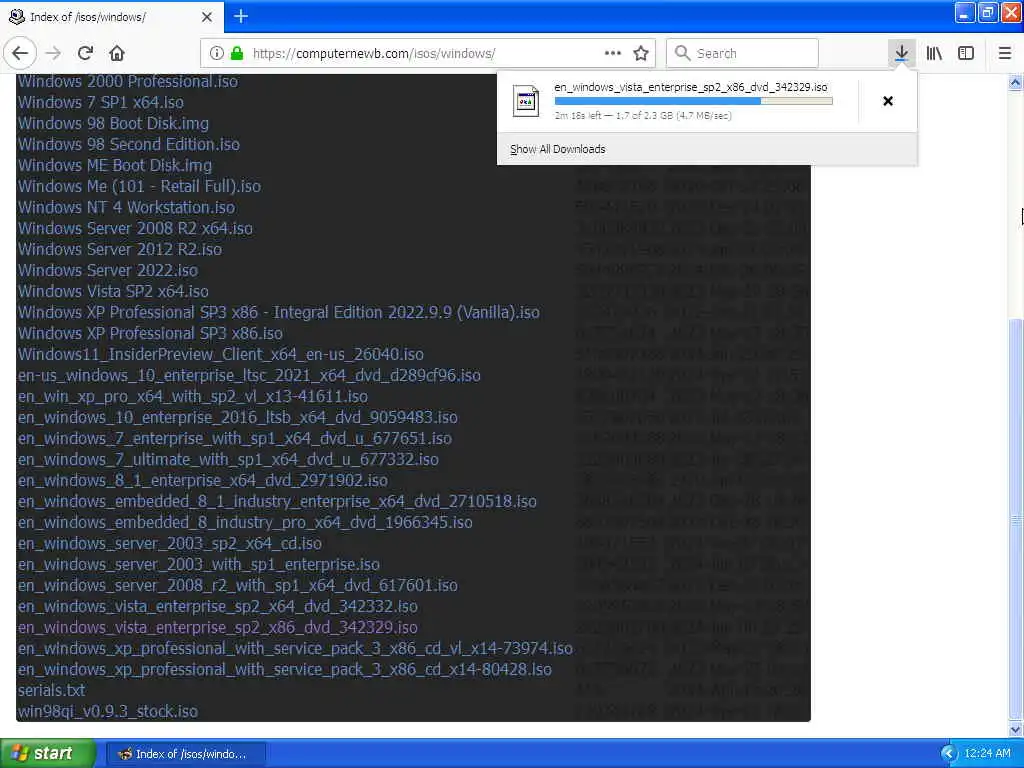This screenshot has height=768, width=1024.
Task: Download en_windows_8_1_enterprise_x64_dvd_2971902.iso
Action: pyautogui.click(x=202, y=480)
